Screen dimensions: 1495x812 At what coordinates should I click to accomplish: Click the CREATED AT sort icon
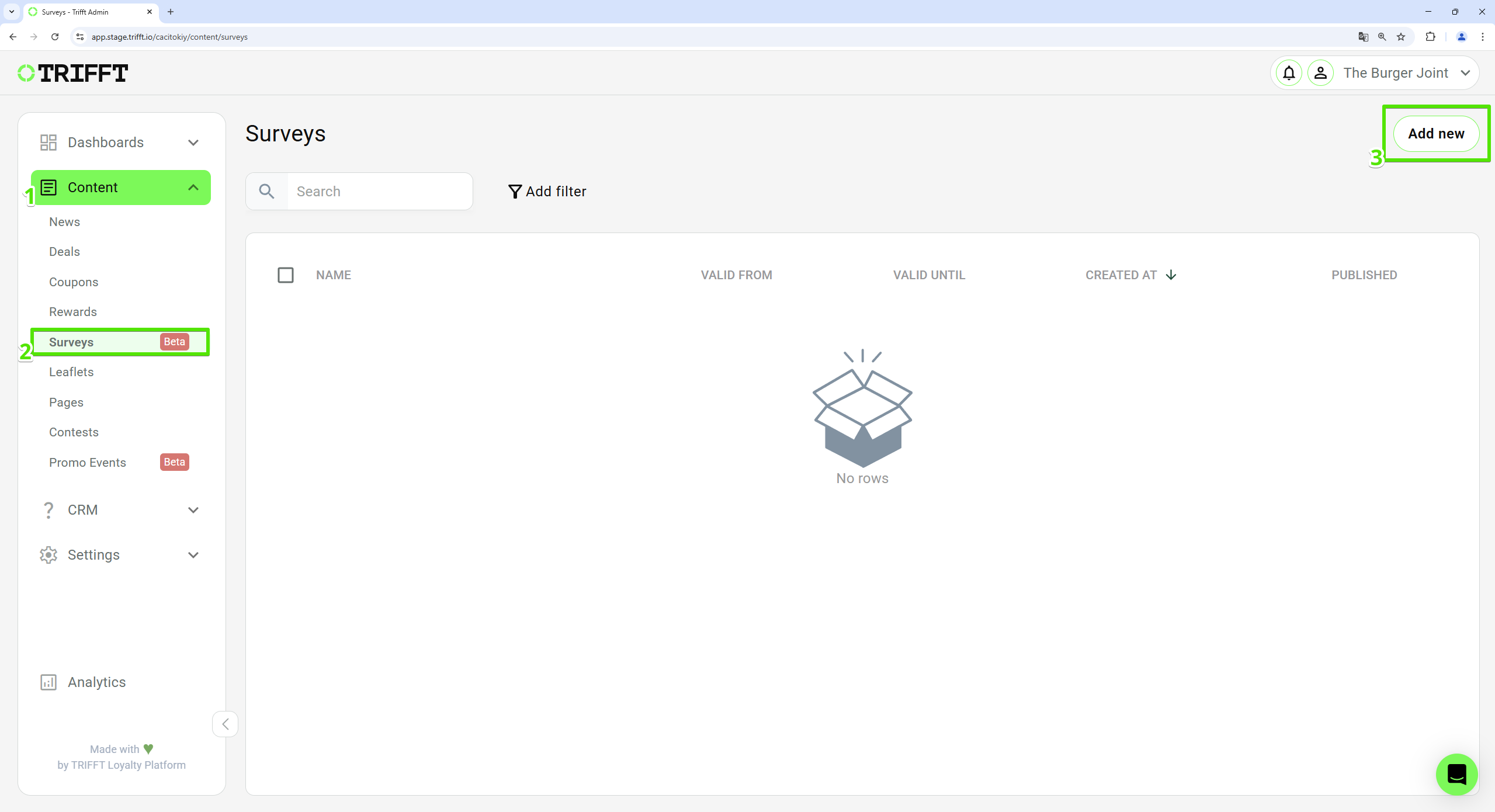(x=1171, y=275)
